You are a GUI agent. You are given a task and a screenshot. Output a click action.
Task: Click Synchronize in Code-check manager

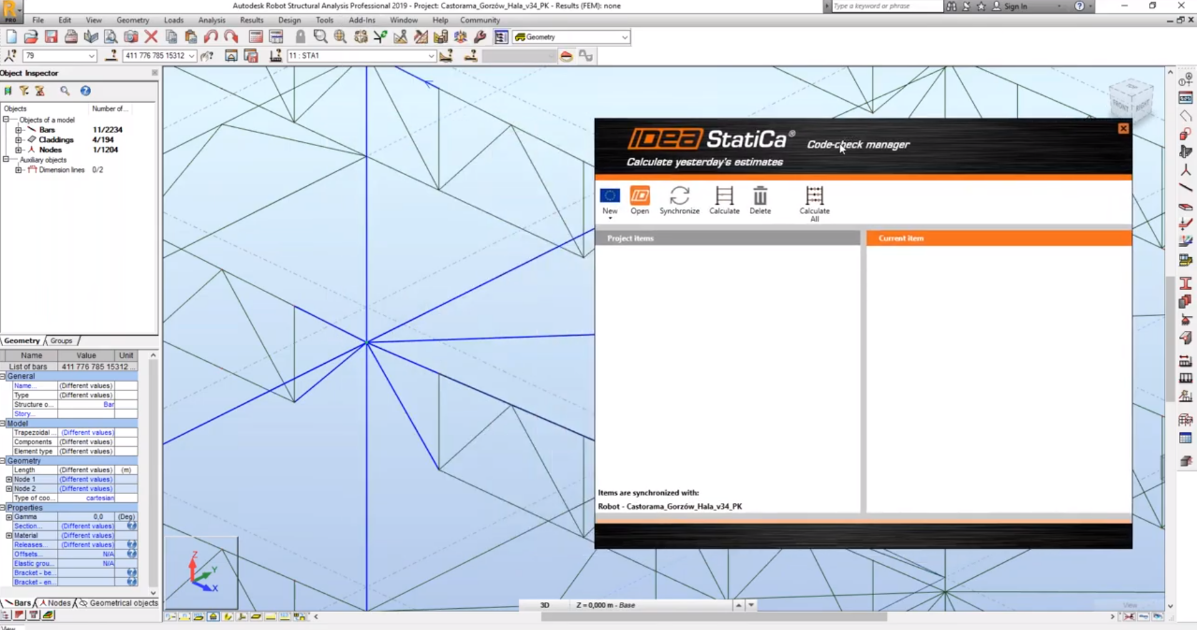point(679,200)
